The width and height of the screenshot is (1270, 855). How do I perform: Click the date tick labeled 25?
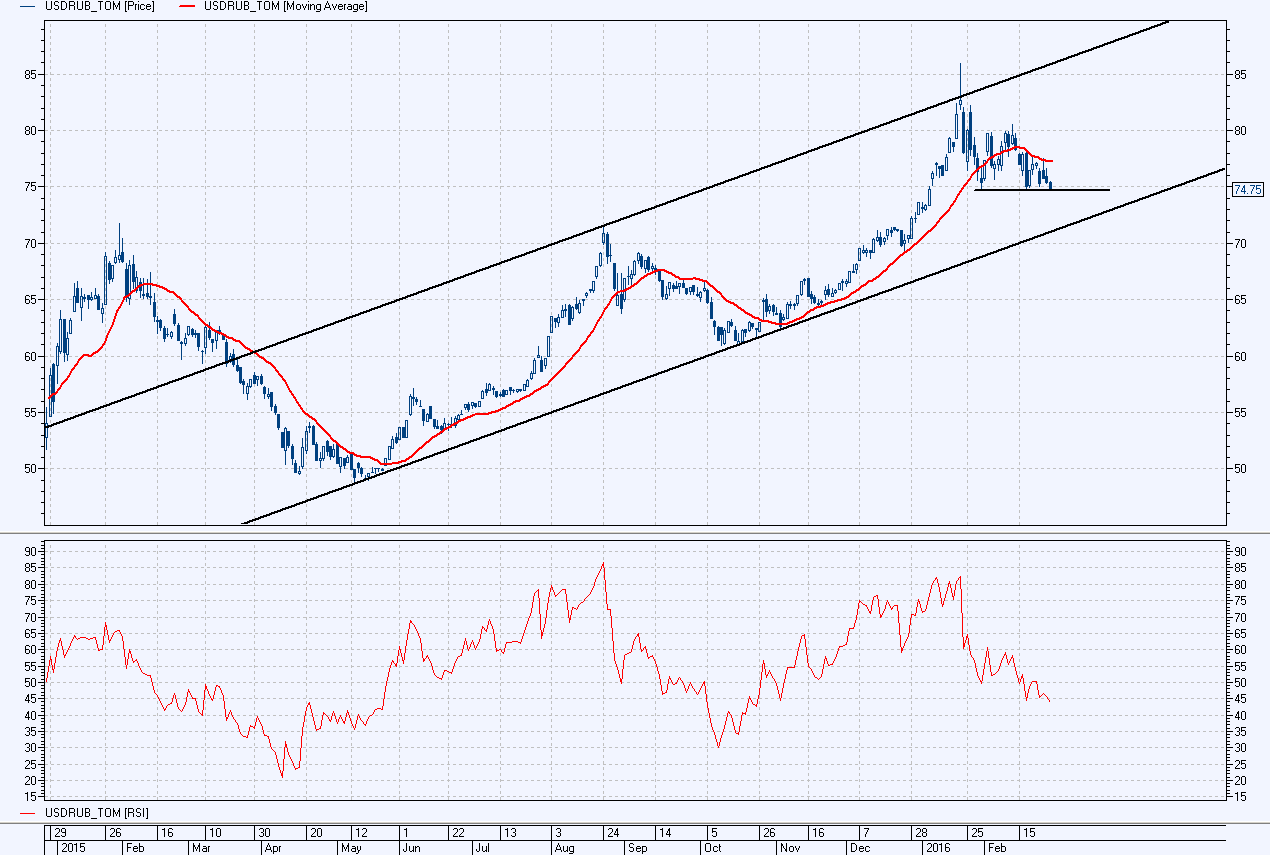[977, 832]
